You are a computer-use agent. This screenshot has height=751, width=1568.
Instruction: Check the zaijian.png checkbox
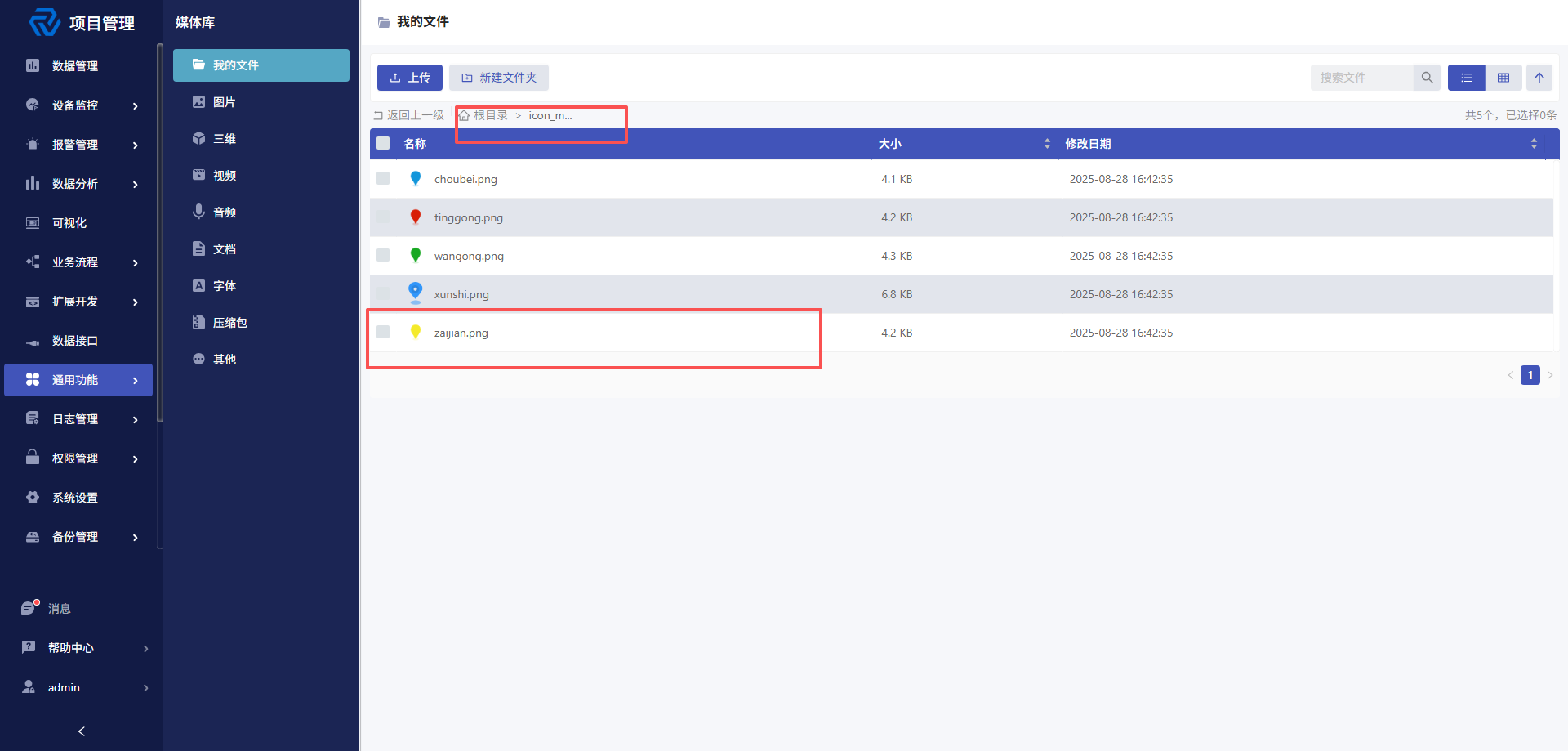383,332
